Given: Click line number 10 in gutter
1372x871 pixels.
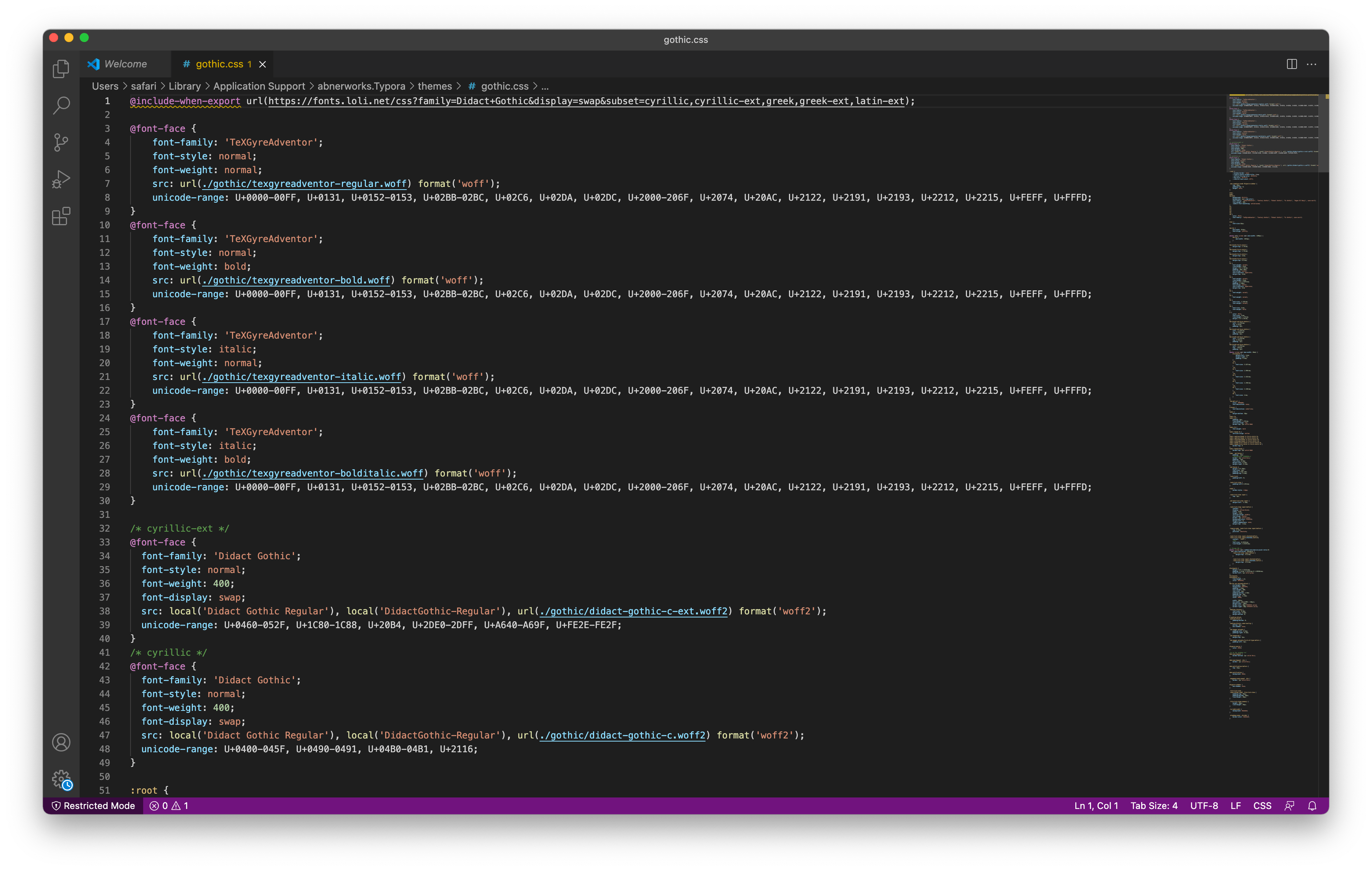Looking at the screenshot, I should pos(105,225).
